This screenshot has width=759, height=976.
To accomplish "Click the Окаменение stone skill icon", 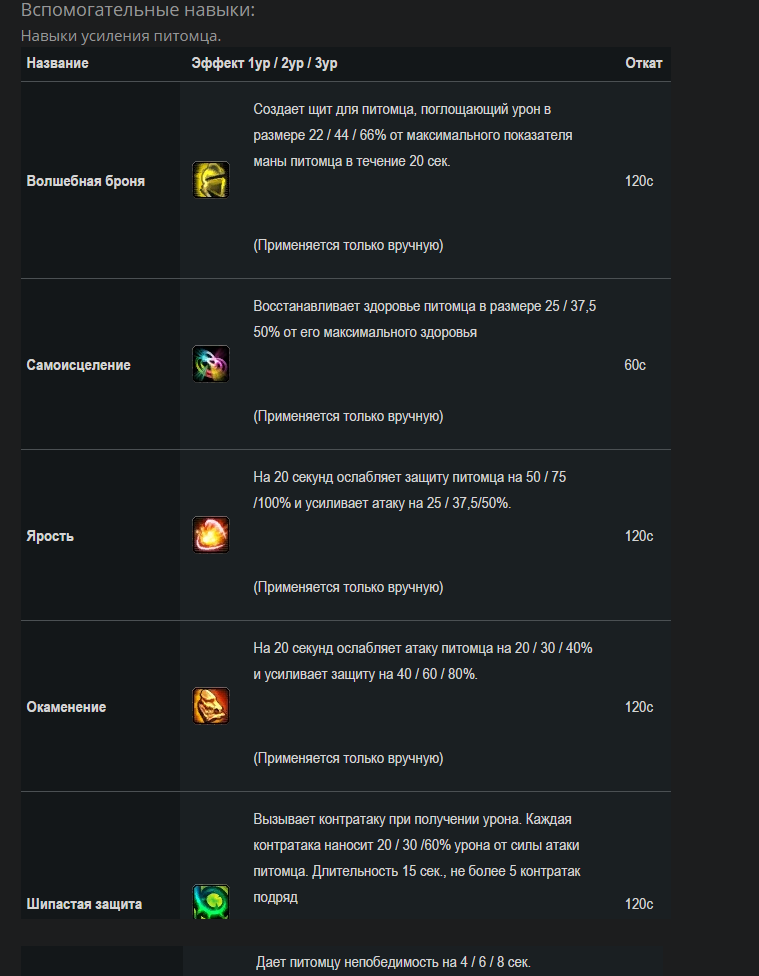I will pyautogui.click(x=210, y=706).
